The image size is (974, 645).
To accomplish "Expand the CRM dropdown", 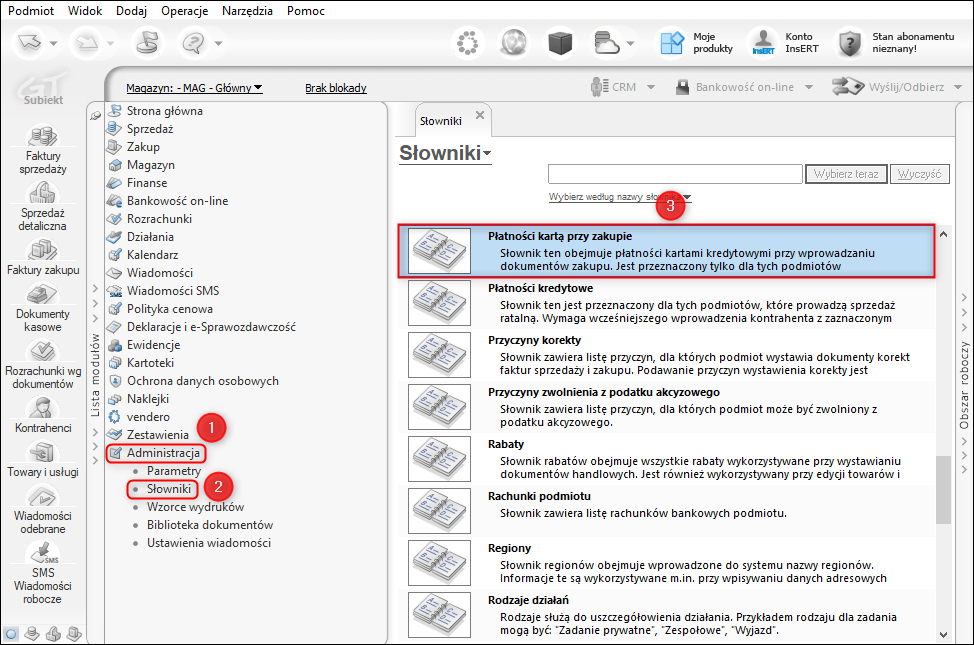I will (651, 88).
